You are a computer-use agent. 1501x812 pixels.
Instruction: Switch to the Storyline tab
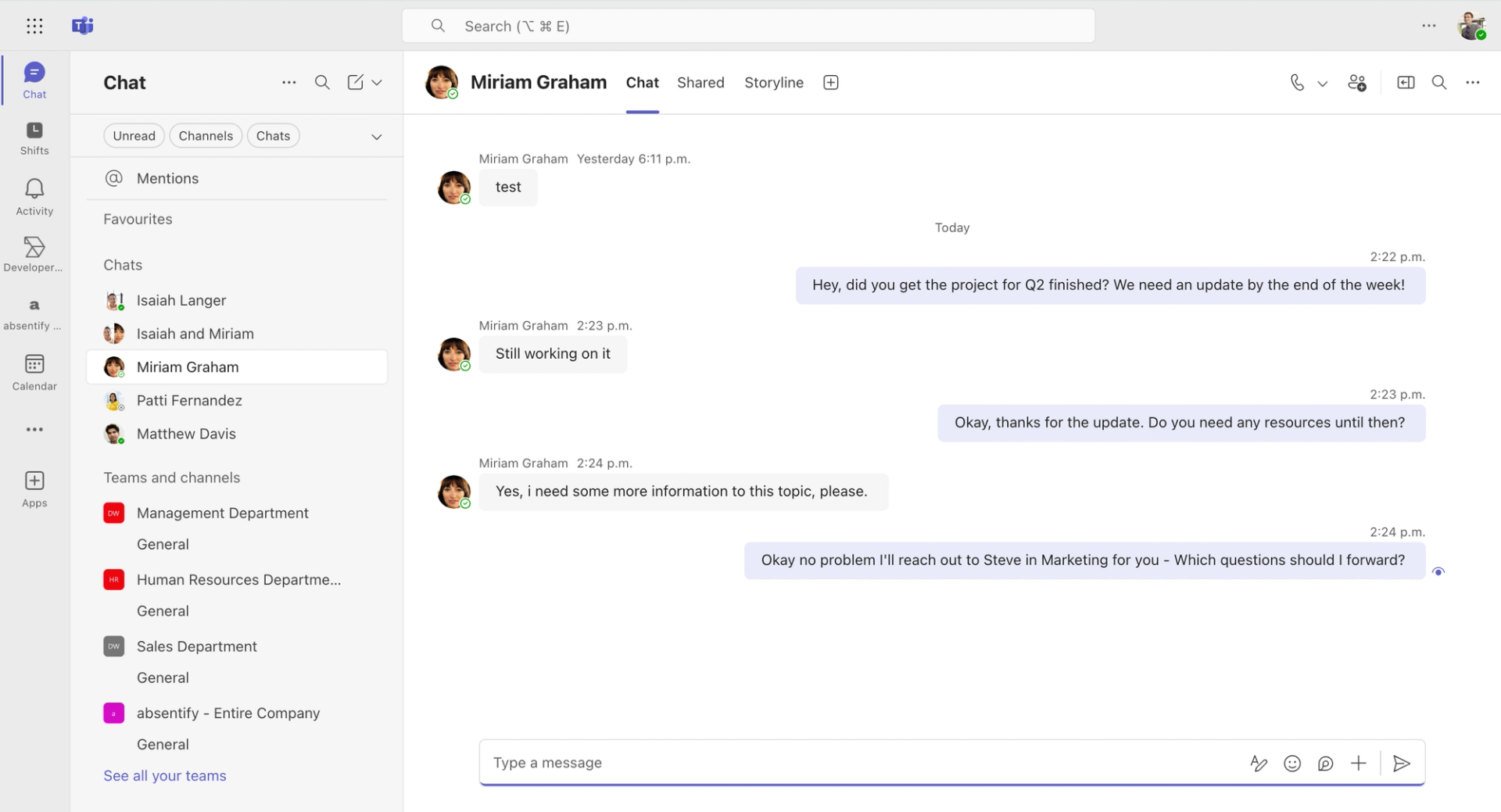point(774,82)
